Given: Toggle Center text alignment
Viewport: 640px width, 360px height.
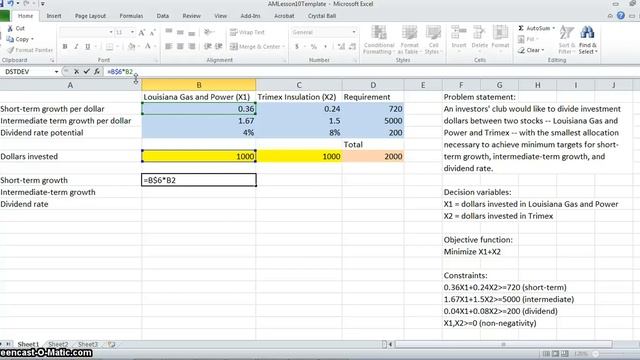Looking at the screenshot, I should (180, 47).
